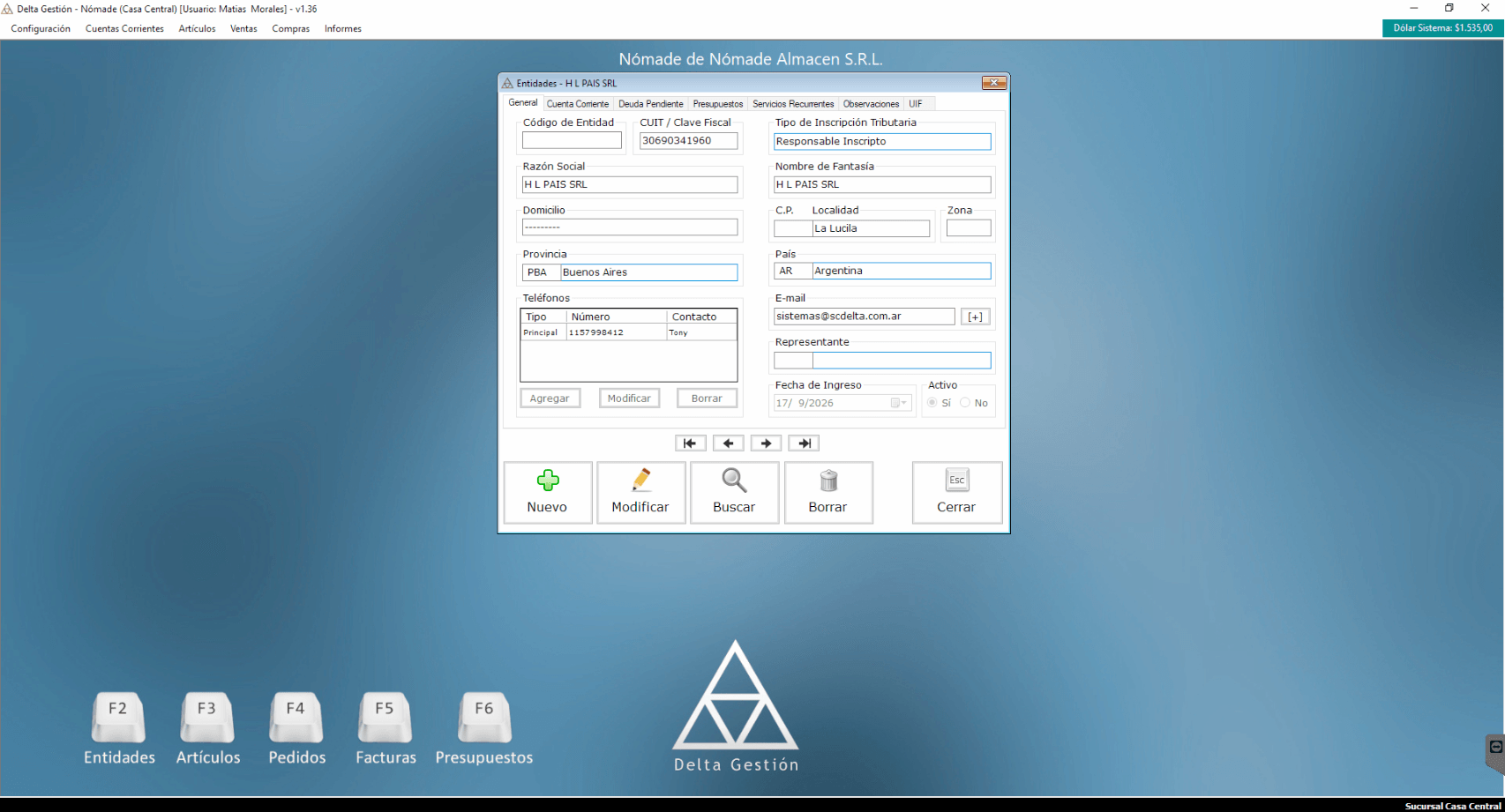The image size is (1505, 812).
Task: Open the Ventas menu
Action: (x=243, y=28)
